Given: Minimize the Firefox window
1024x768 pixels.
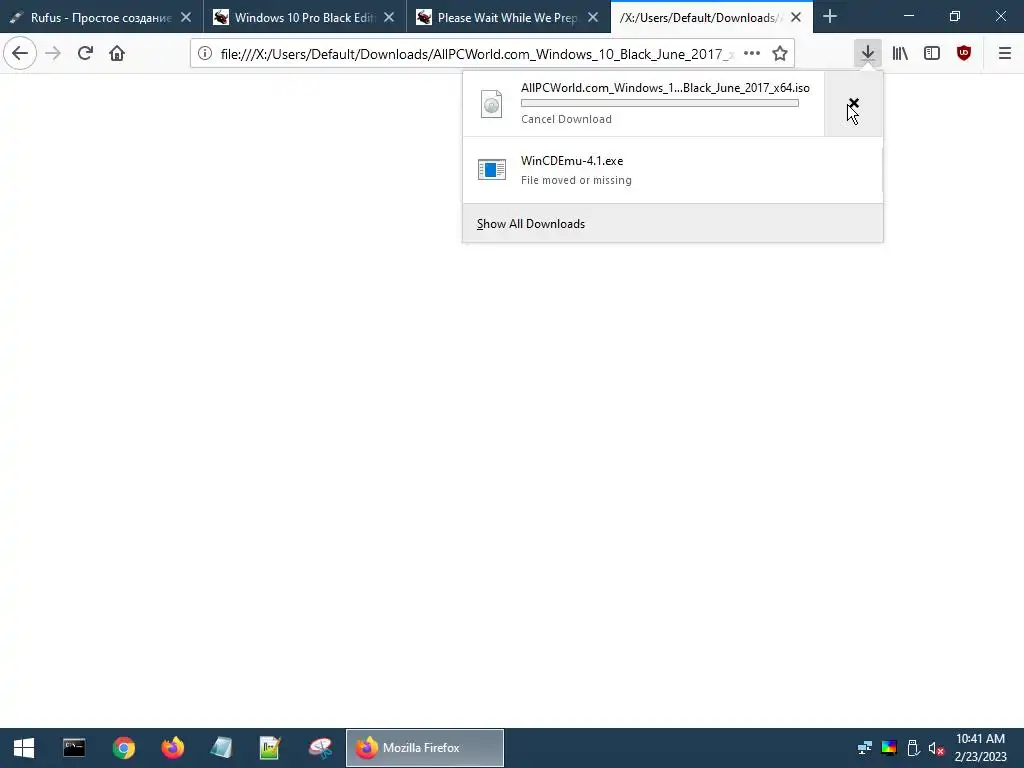Looking at the screenshot, I should [x=909, y=16].
